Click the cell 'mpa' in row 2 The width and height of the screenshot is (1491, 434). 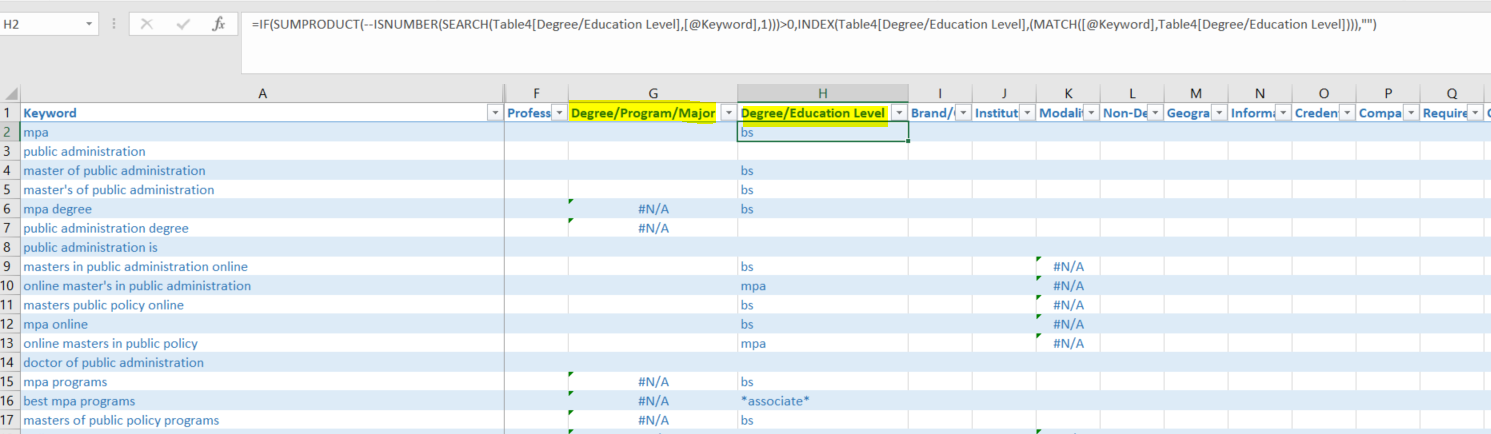[x=262, y=132]
